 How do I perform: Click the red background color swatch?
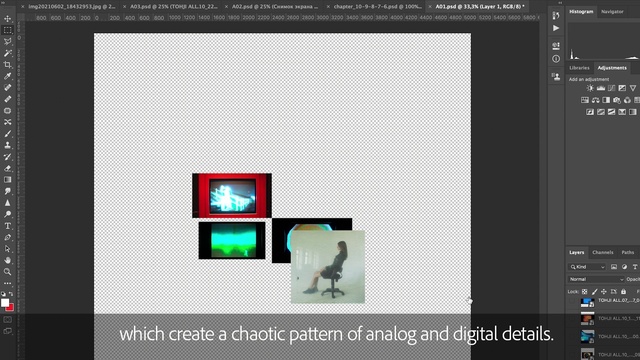click(x=10, y=308)
